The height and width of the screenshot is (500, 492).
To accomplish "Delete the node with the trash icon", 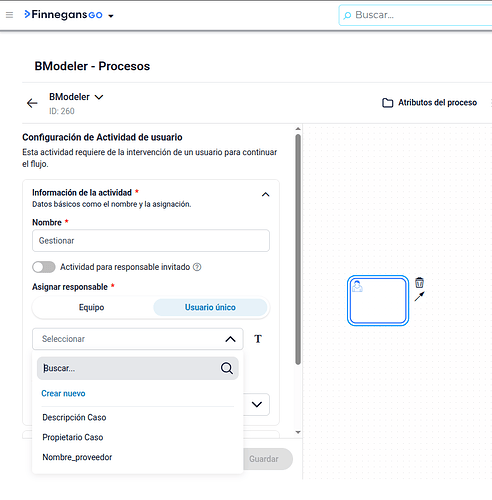I will 419,283.
